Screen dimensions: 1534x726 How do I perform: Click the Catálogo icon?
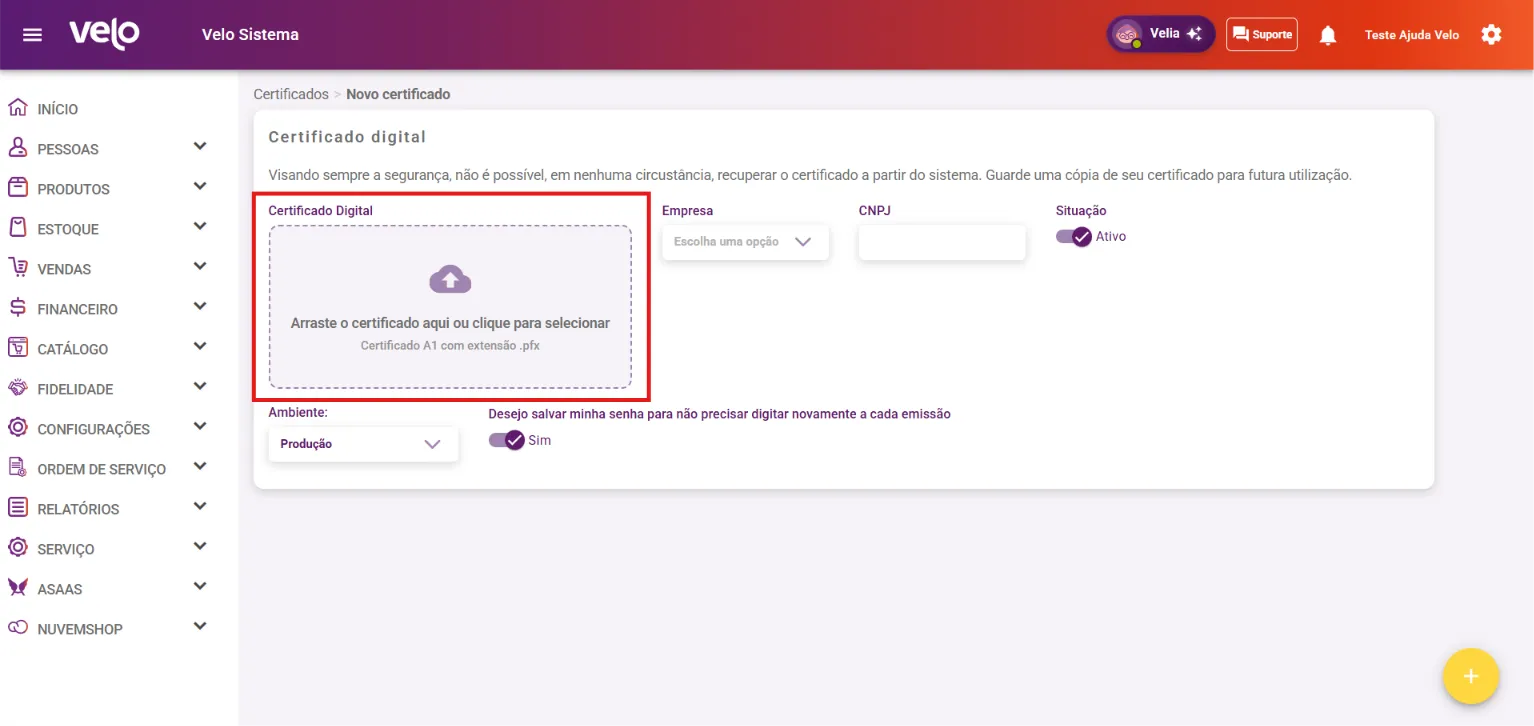(17, 348)
